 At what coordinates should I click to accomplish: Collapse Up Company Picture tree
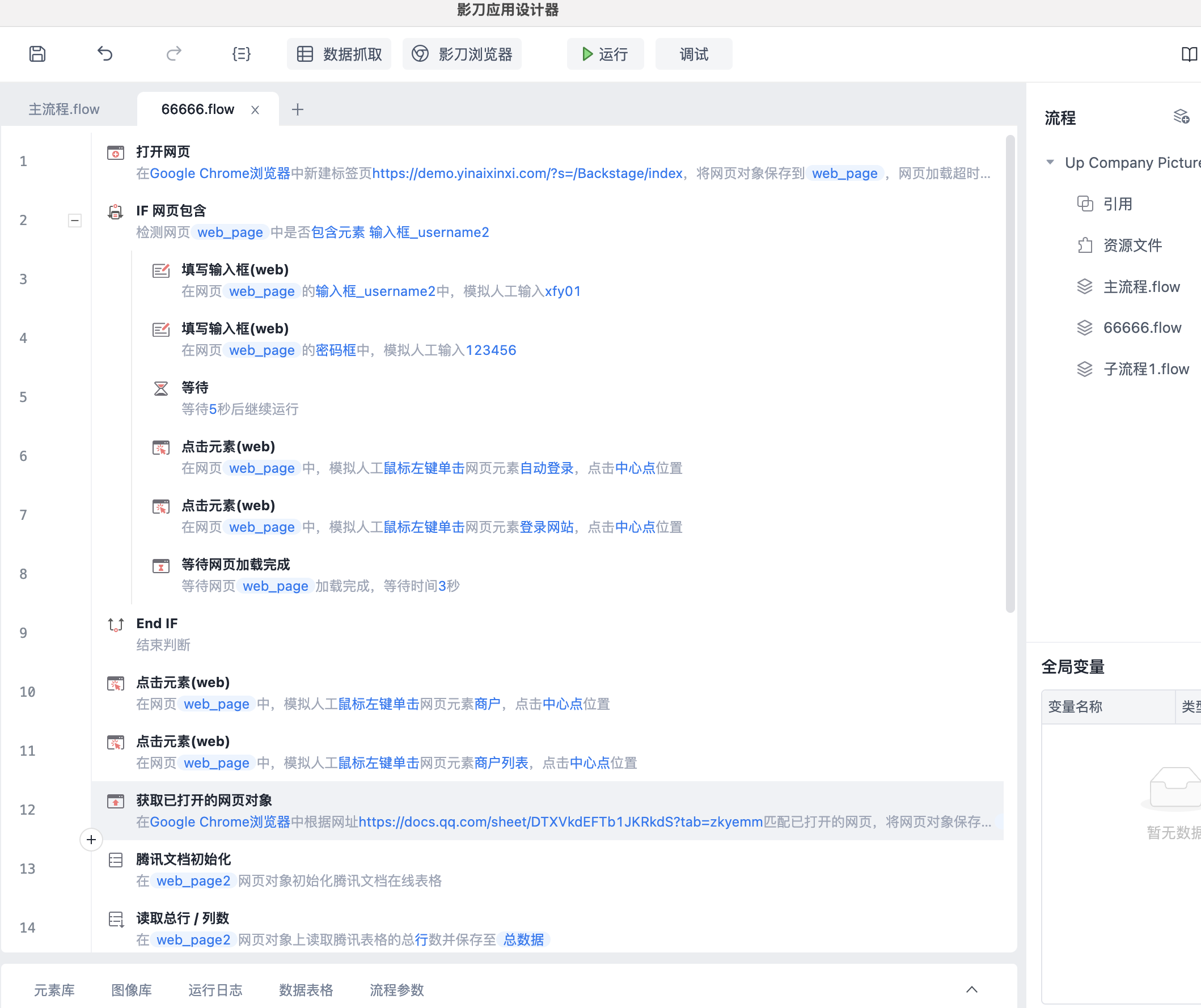[x=1050, y=162]
